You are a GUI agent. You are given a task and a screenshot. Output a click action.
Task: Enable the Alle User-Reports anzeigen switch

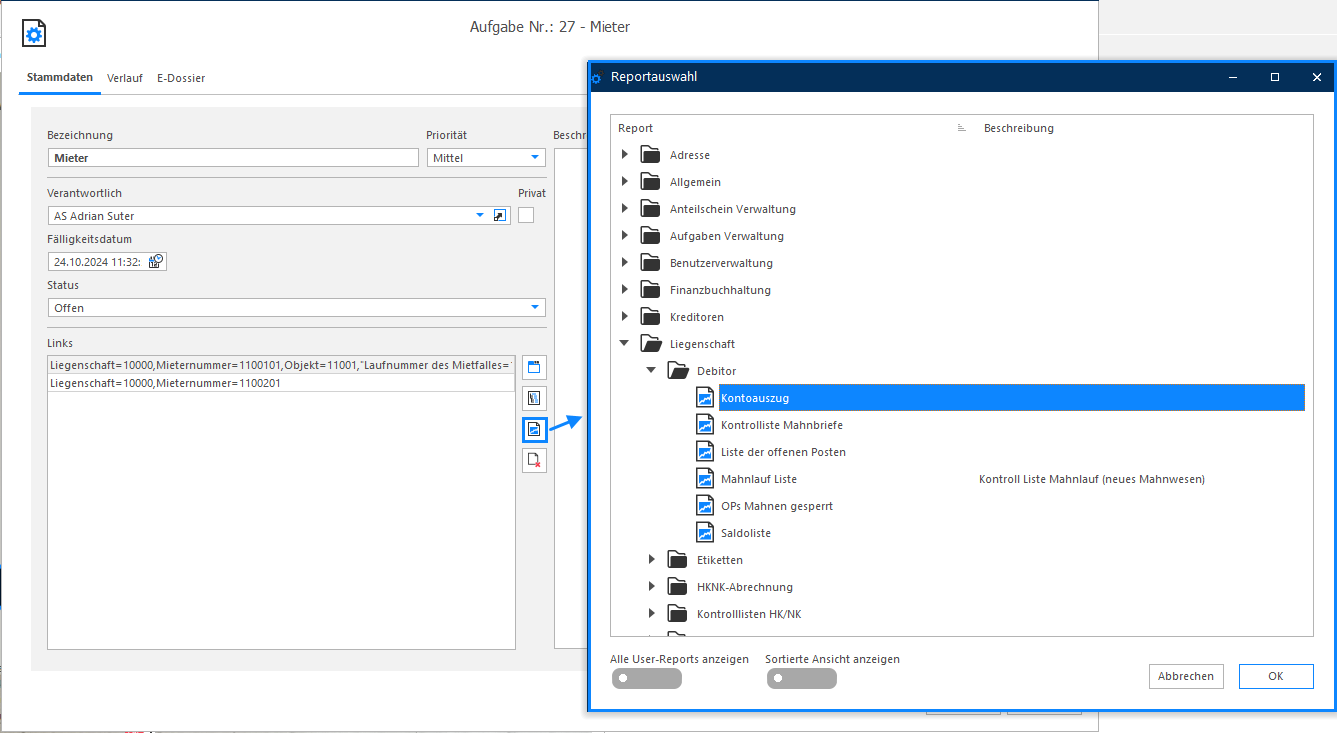tap(646, 679)
